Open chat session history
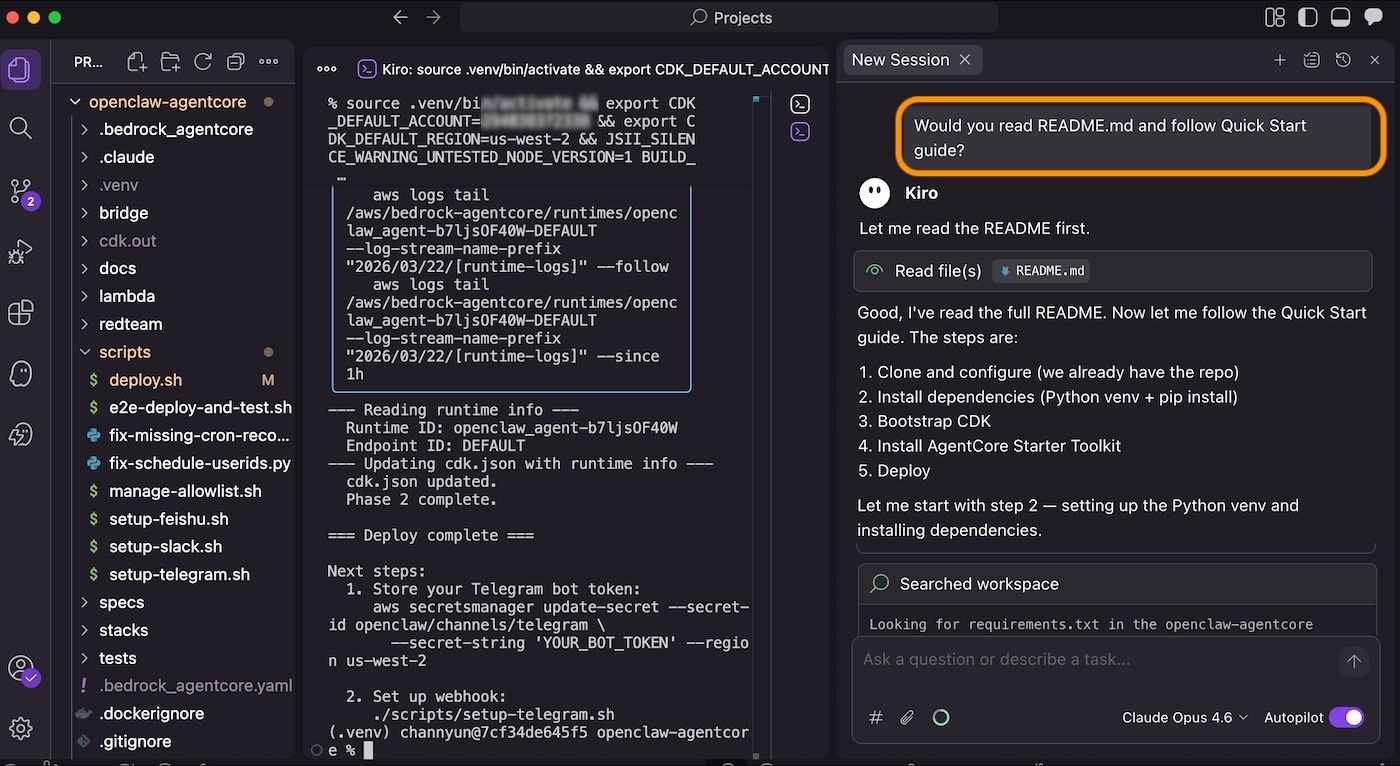The height and width of the screenshot is (766, 1400). click(x=1343, y=60)
